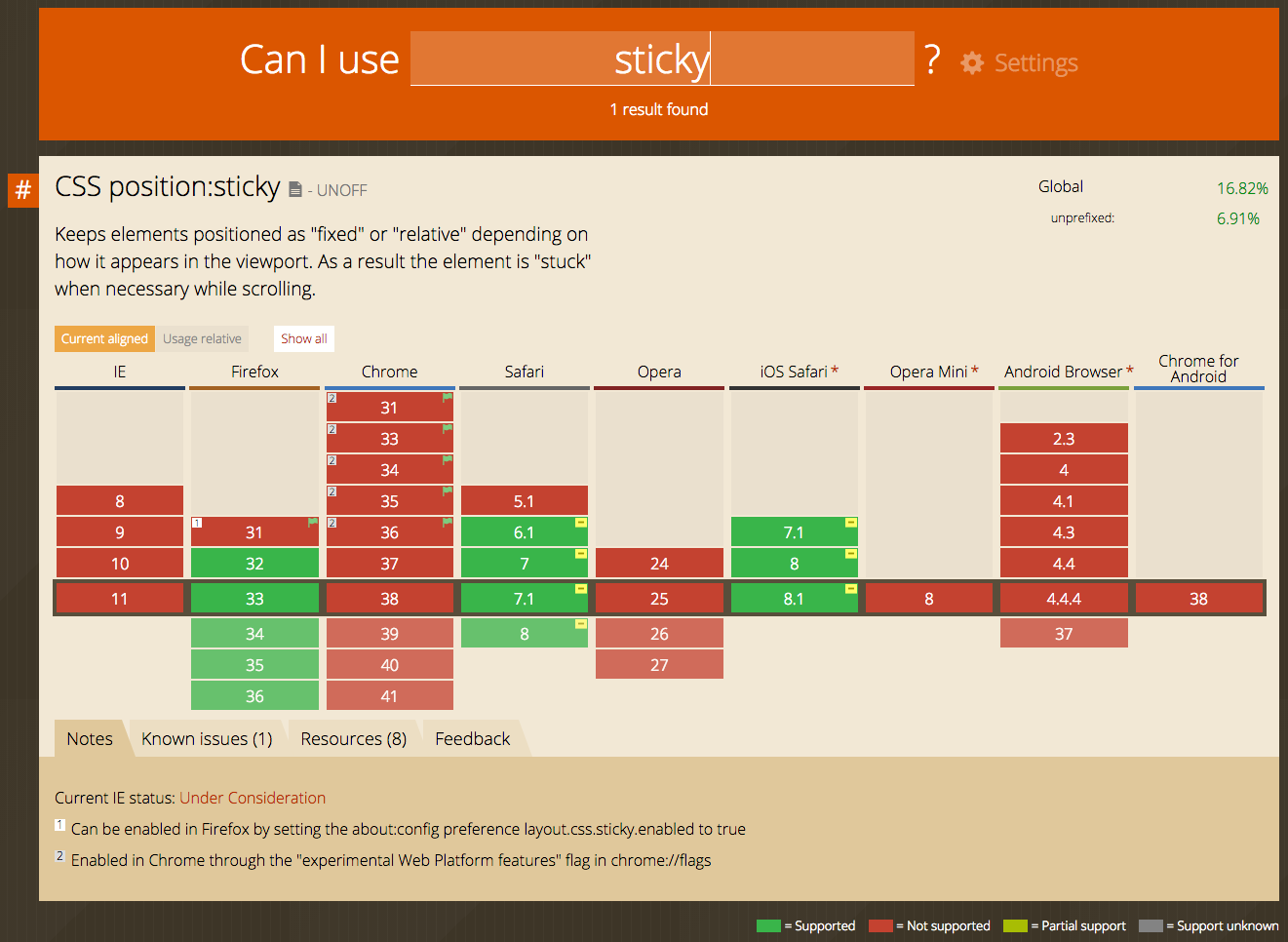The image size is (1288, 942).
Task: Open Known issues (1) tab
Action: (207, 738)
